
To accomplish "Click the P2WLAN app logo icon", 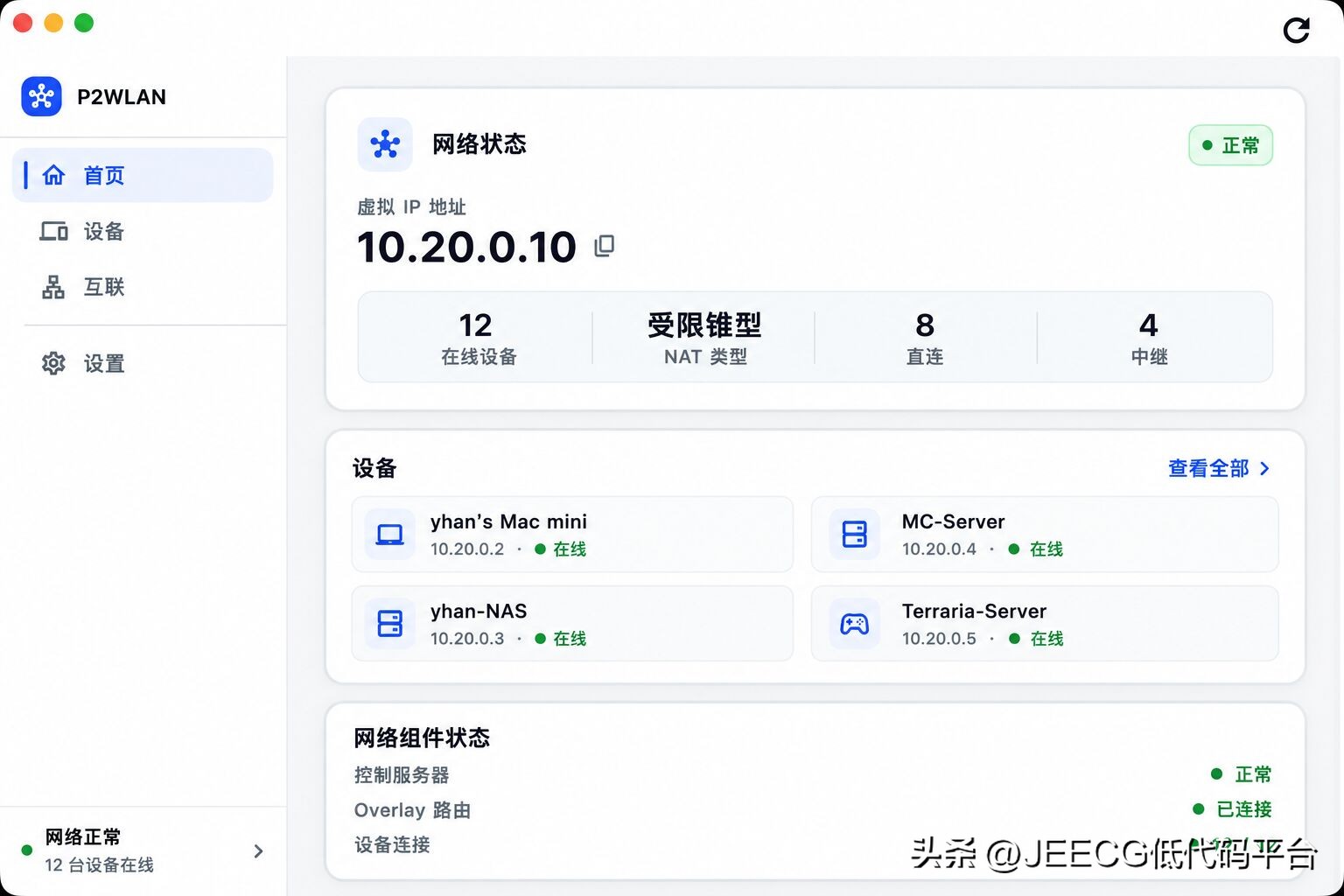I will (x=41, y=96).
